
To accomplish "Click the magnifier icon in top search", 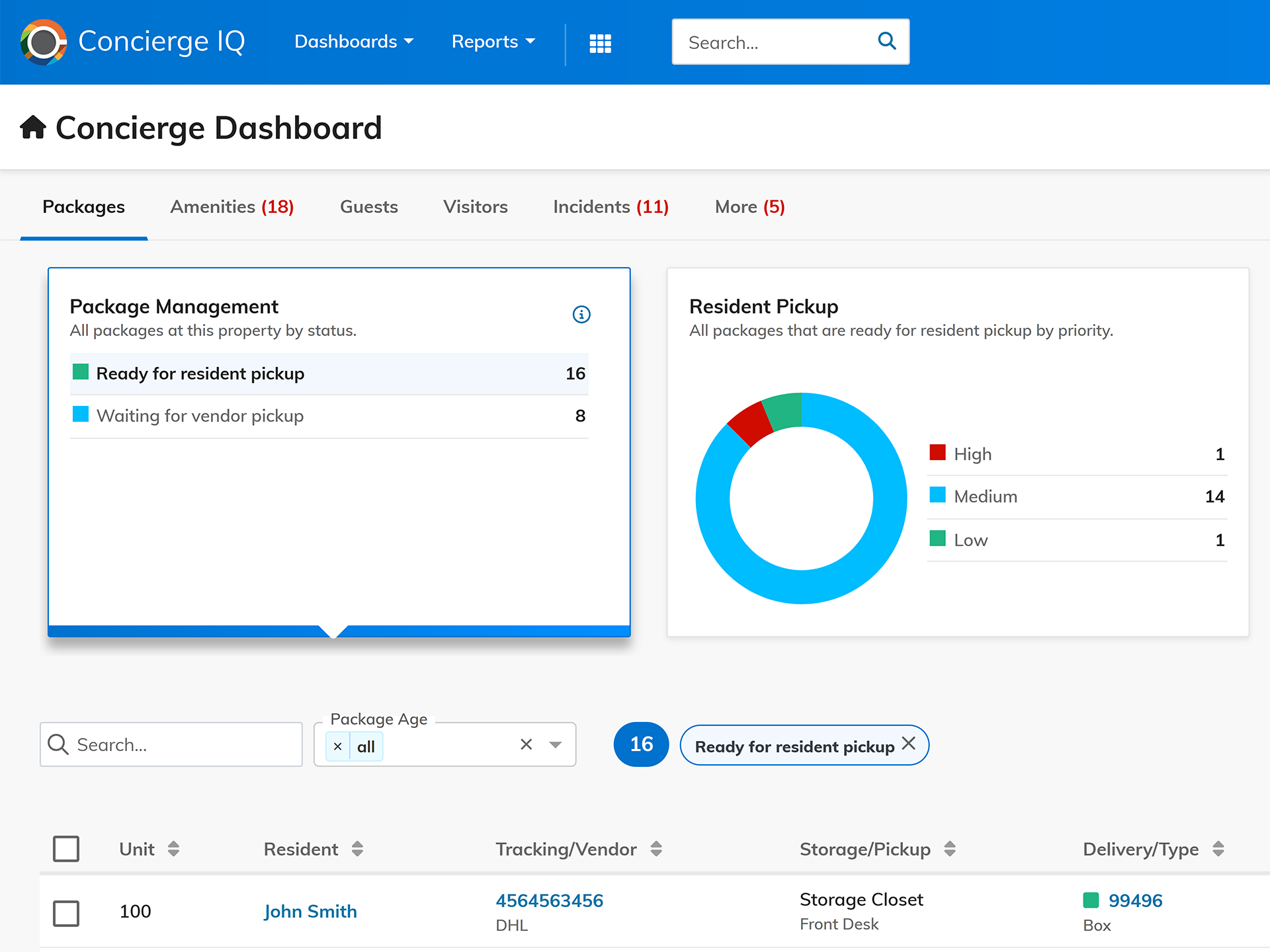I will click(886, 42).
